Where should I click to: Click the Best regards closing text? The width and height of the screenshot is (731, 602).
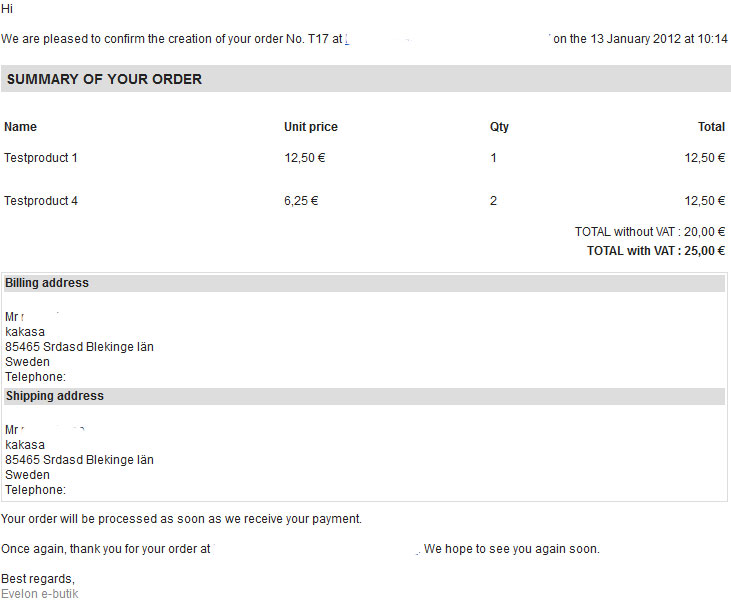(x=38, y=579)
